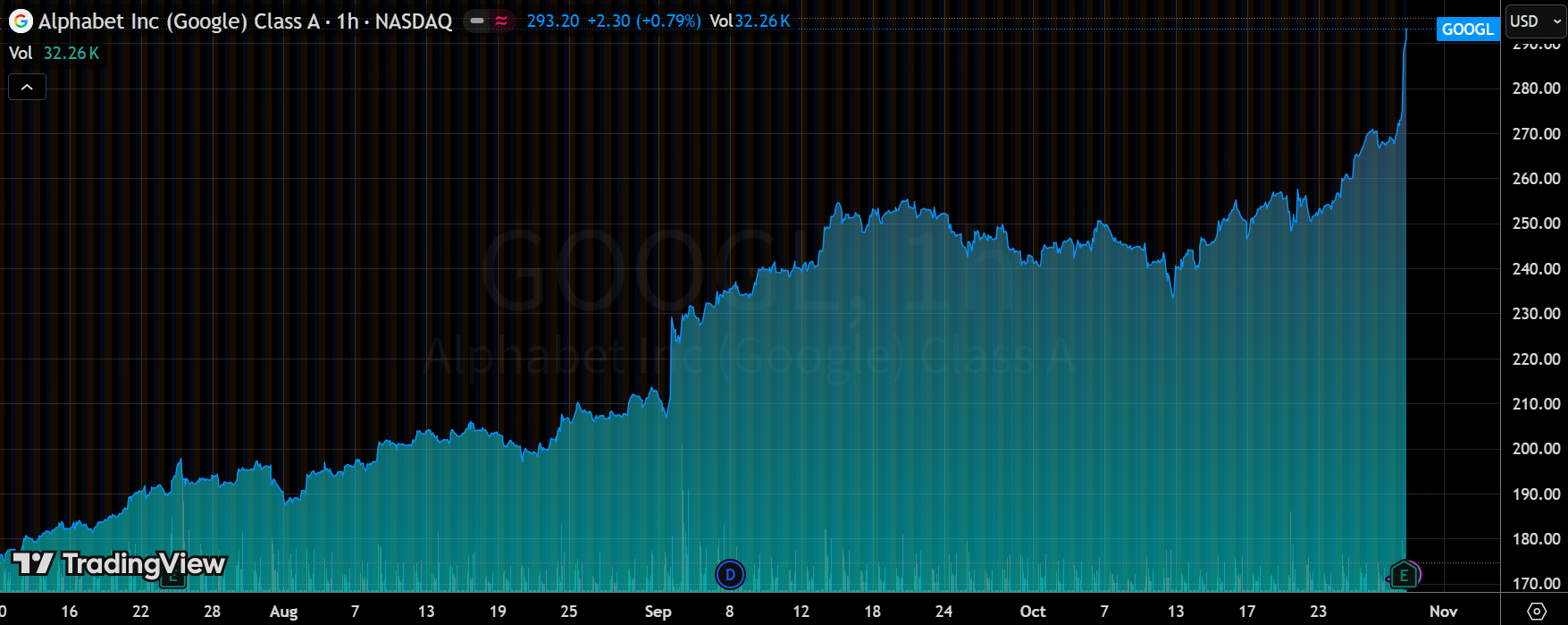1568x625 pixels.
Task: Open the USD currency dropdown
Action: coord(1536,21)
